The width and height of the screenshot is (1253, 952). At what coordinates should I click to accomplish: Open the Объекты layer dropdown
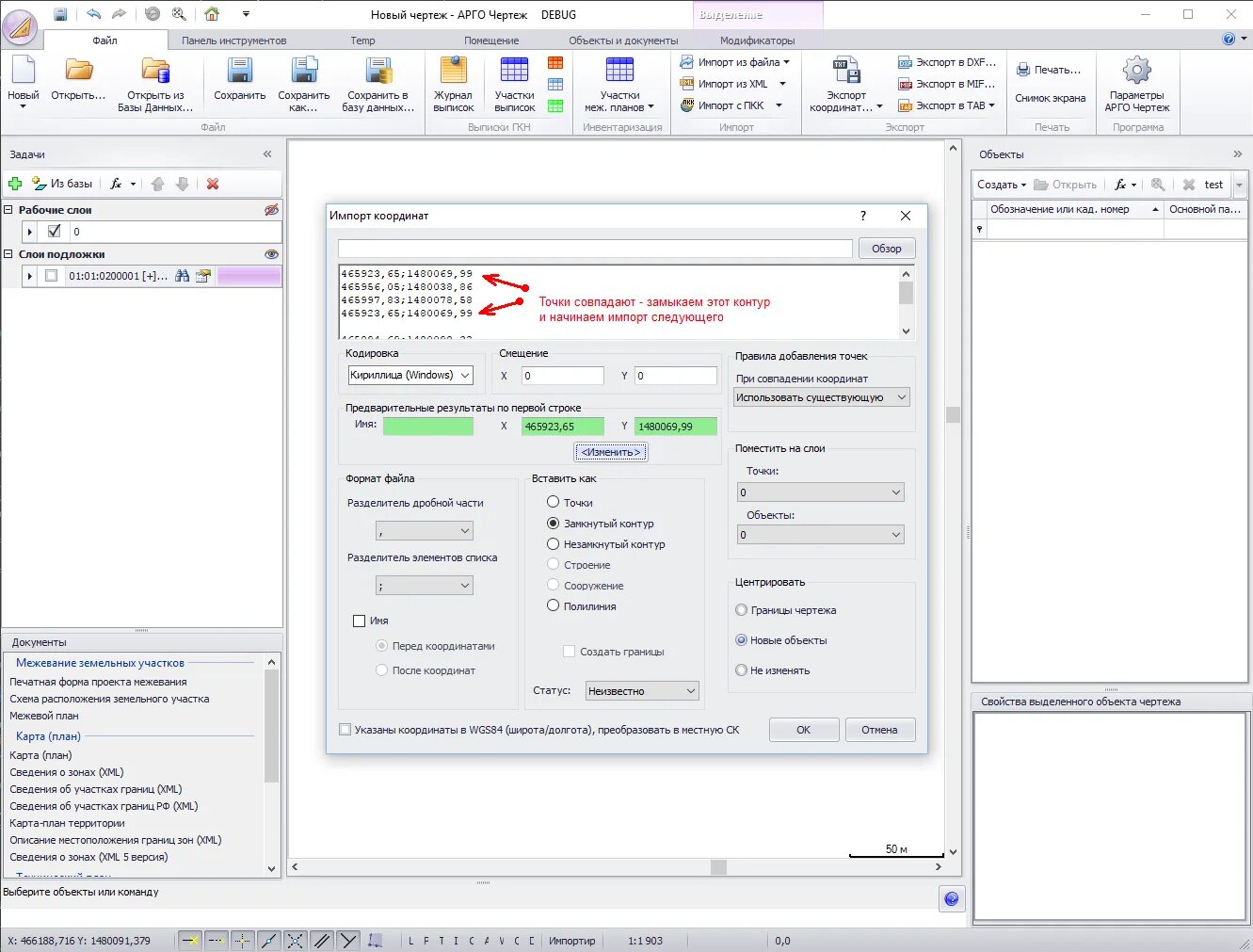click(820, 535)
